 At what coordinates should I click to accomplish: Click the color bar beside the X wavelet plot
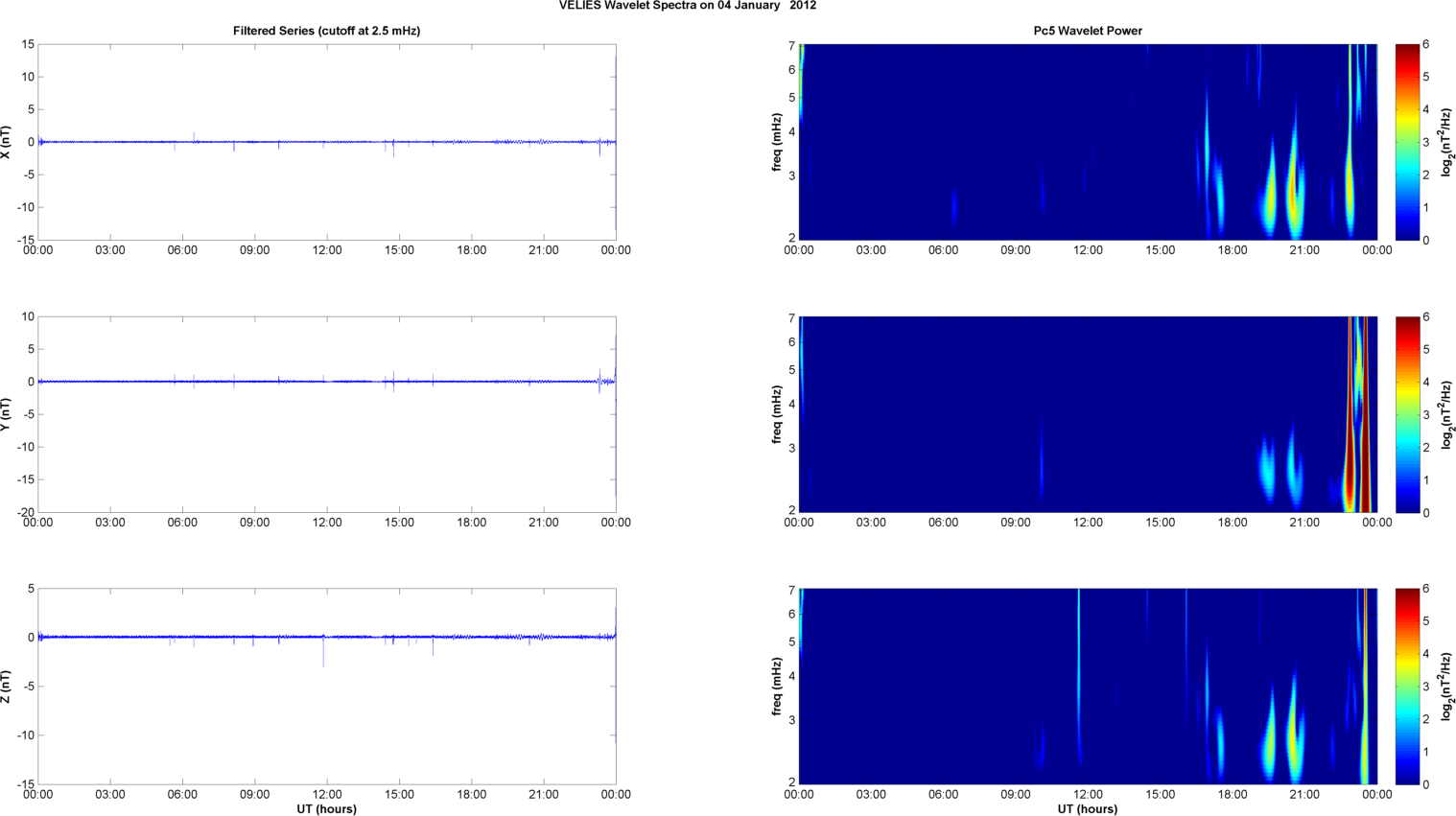point(1407,142)
